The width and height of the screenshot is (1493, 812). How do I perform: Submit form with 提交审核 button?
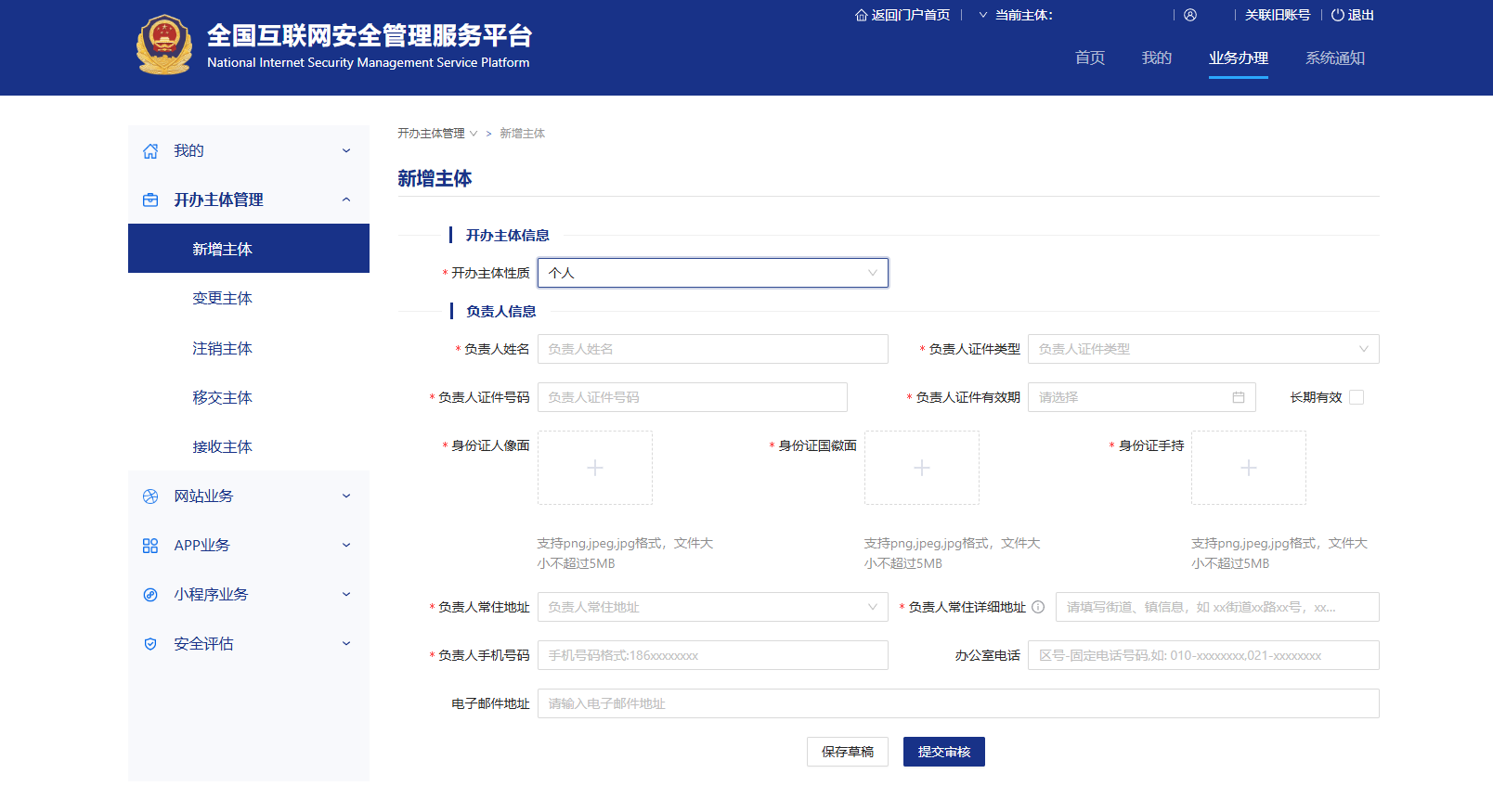tap(943, 752)
